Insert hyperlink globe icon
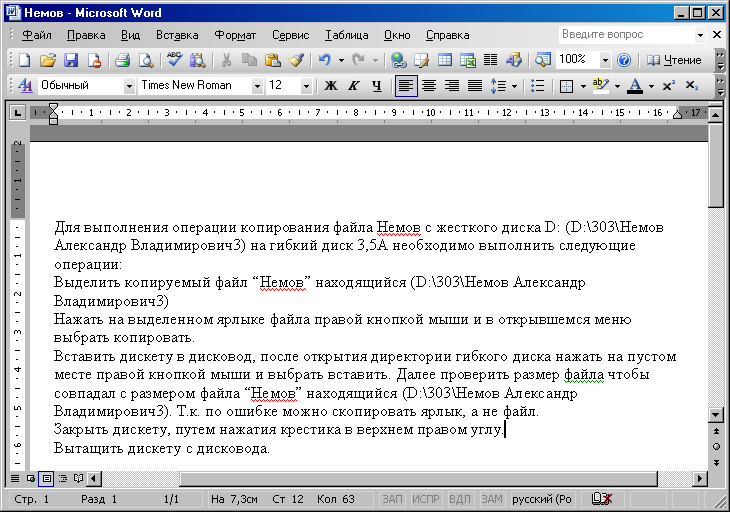This screenshot has width=730, height=512. (399, 60)
